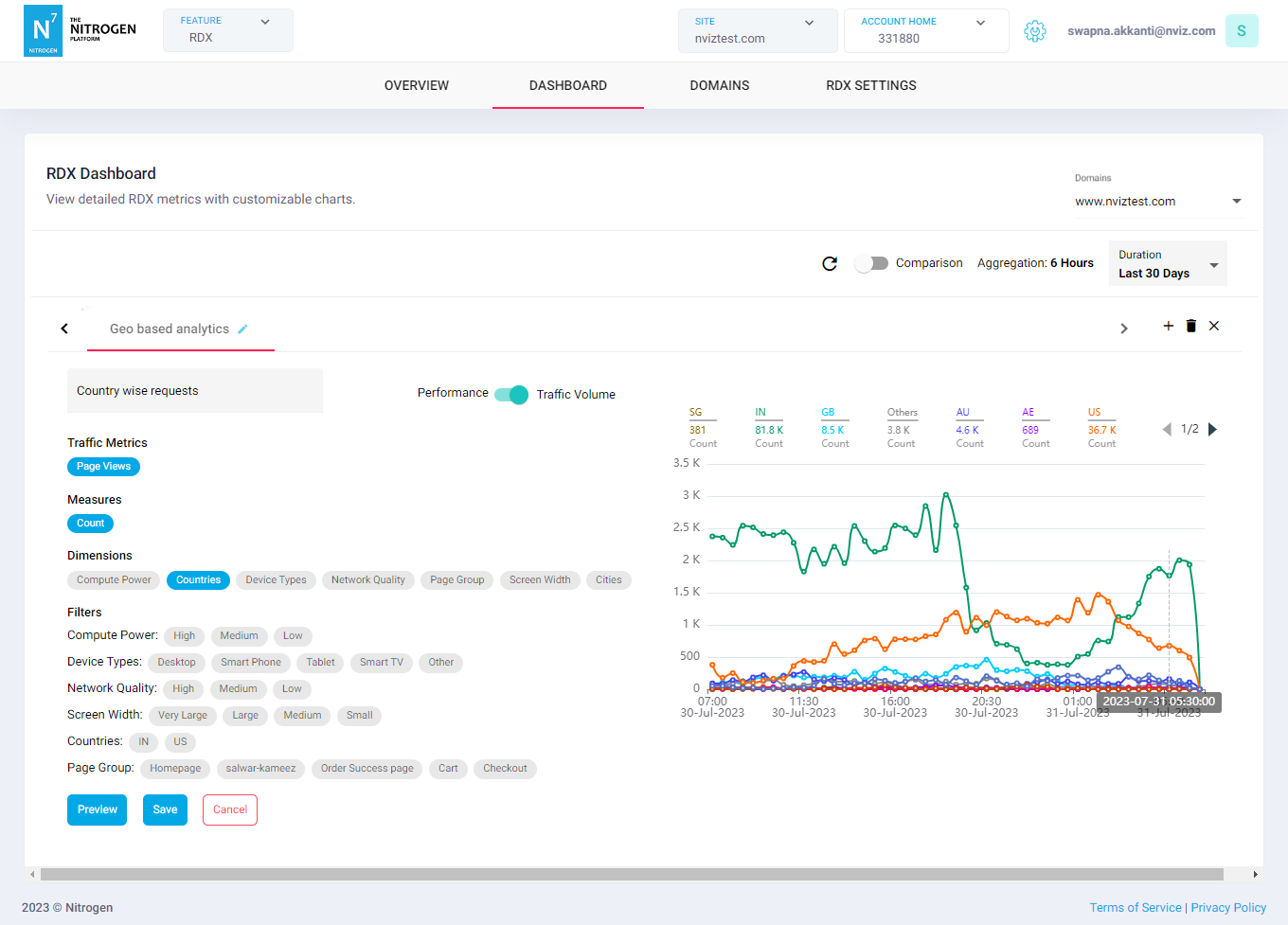Toggle the Device Types dimension chip

[x=276, y=580]
